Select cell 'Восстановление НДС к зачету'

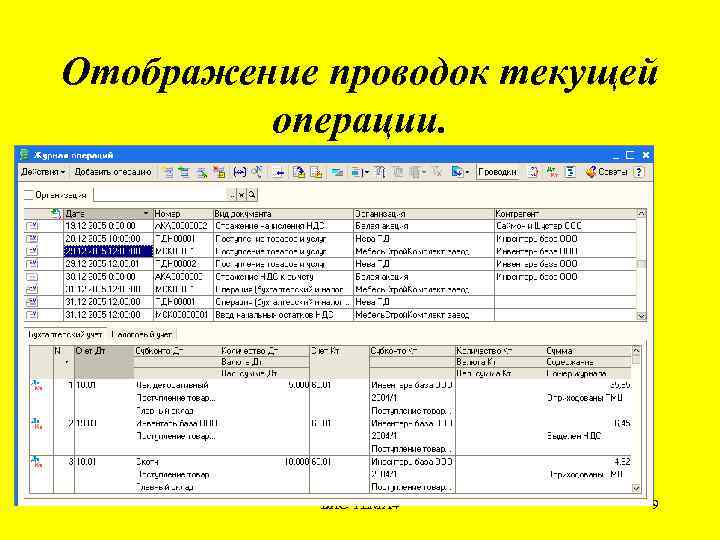click(x=283, y=277)
